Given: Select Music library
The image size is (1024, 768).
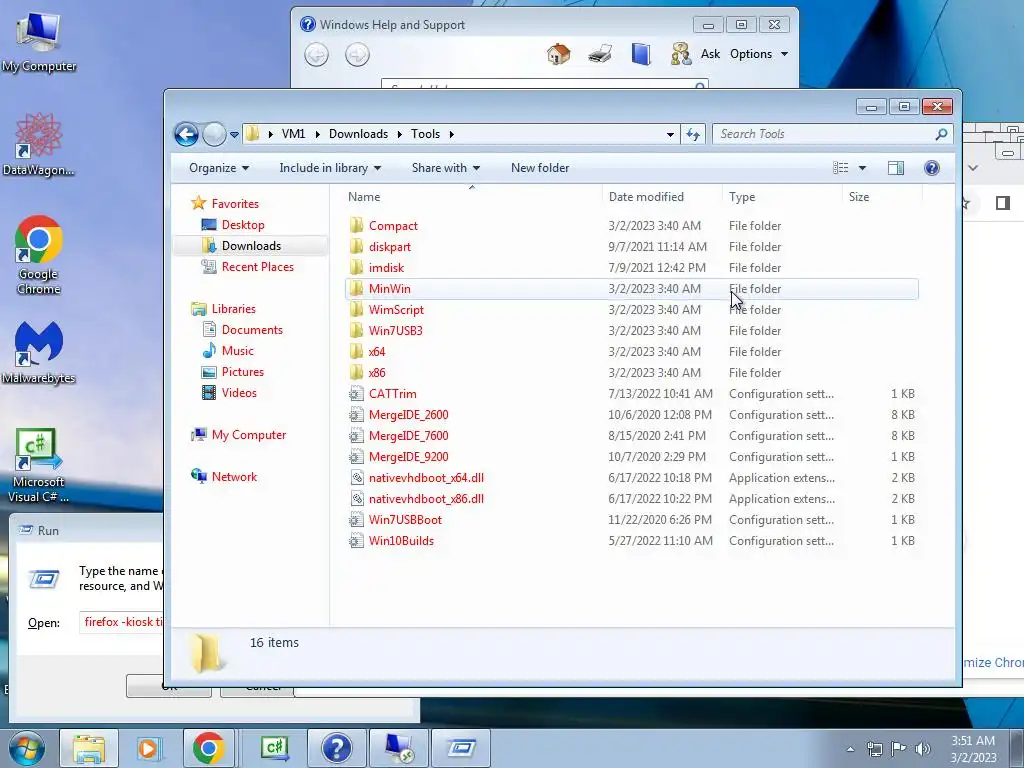Looking at the screenshot, I should 238,351.
